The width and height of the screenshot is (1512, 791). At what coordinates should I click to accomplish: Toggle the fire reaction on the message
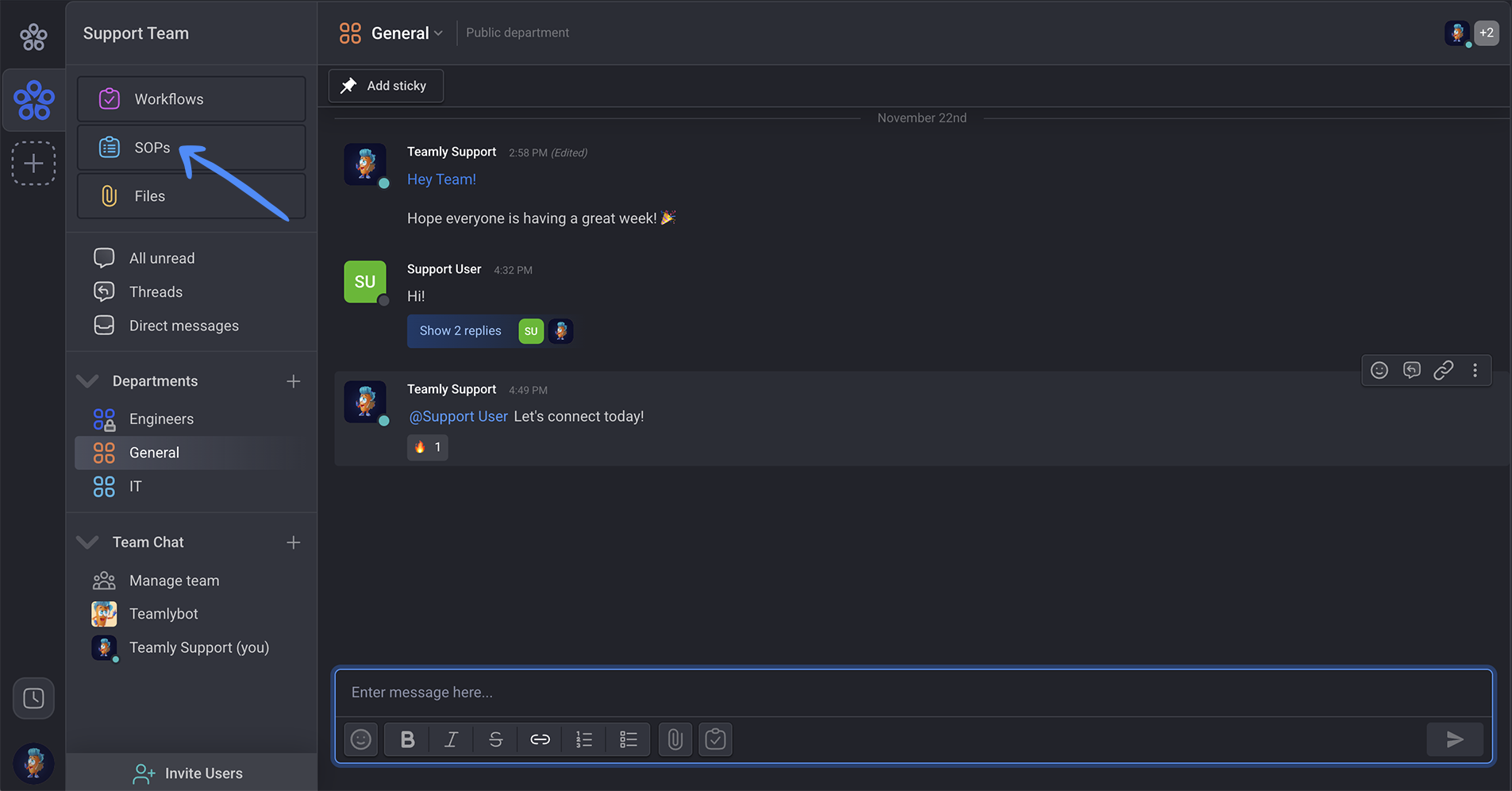[428, 447]
